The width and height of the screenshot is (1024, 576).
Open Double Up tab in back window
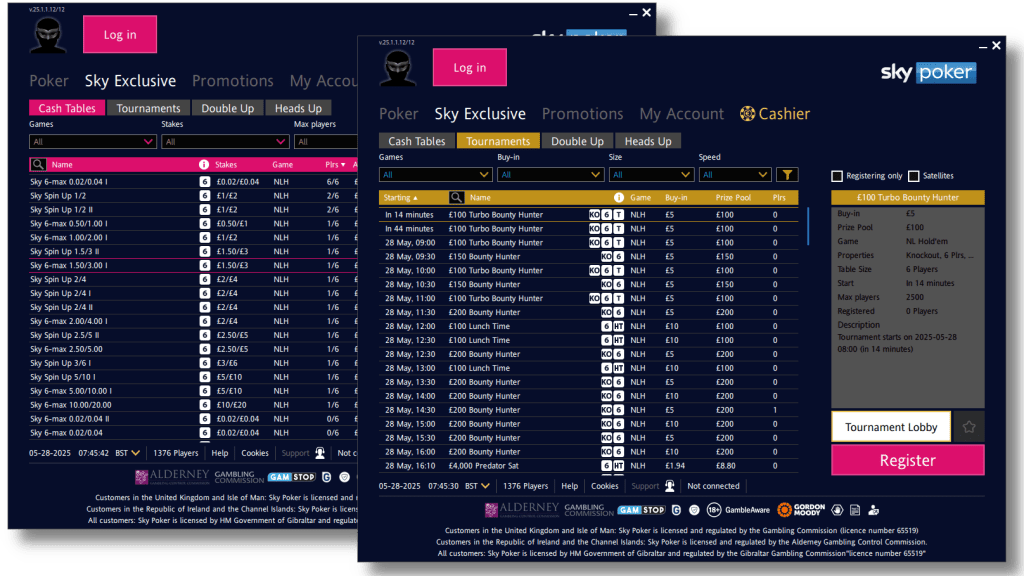227,108
